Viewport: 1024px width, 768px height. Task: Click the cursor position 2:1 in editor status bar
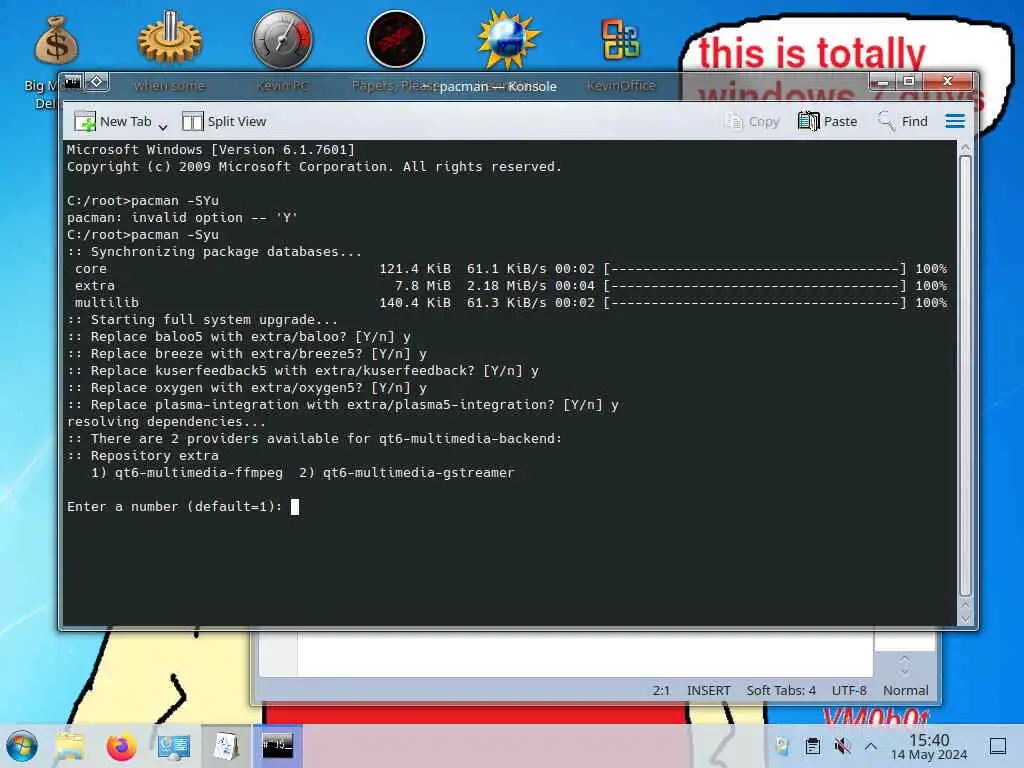coord(661,690)
